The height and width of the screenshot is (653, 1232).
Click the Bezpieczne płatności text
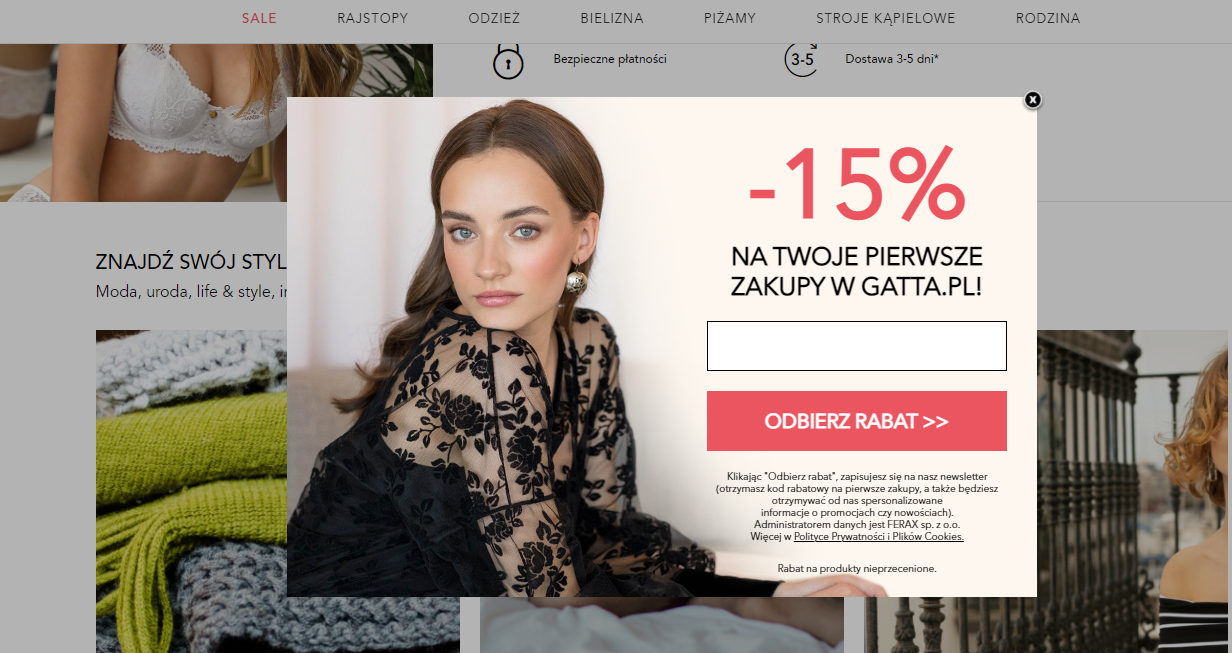[610, 59]
